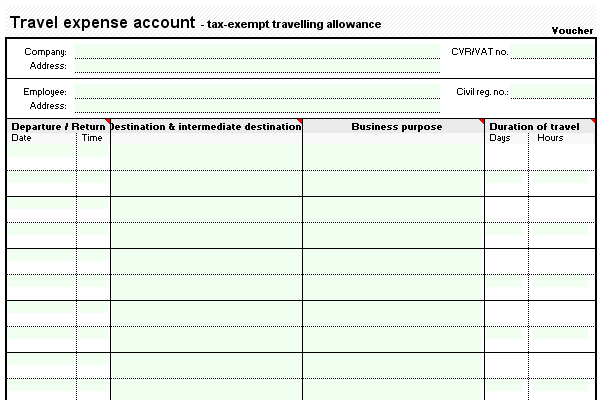Click the Time sub-header label cell
Screen dimensions: 600x400
[92, 138]
